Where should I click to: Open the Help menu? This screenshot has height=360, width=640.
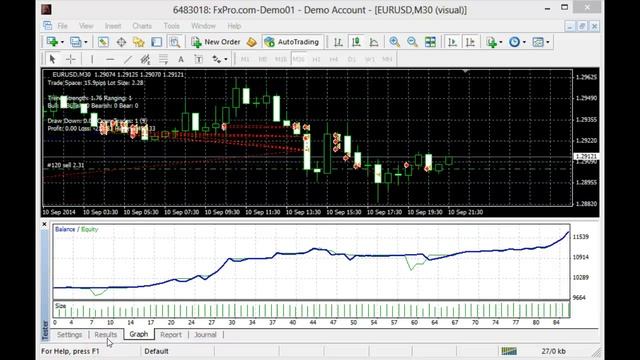(234, 26)
